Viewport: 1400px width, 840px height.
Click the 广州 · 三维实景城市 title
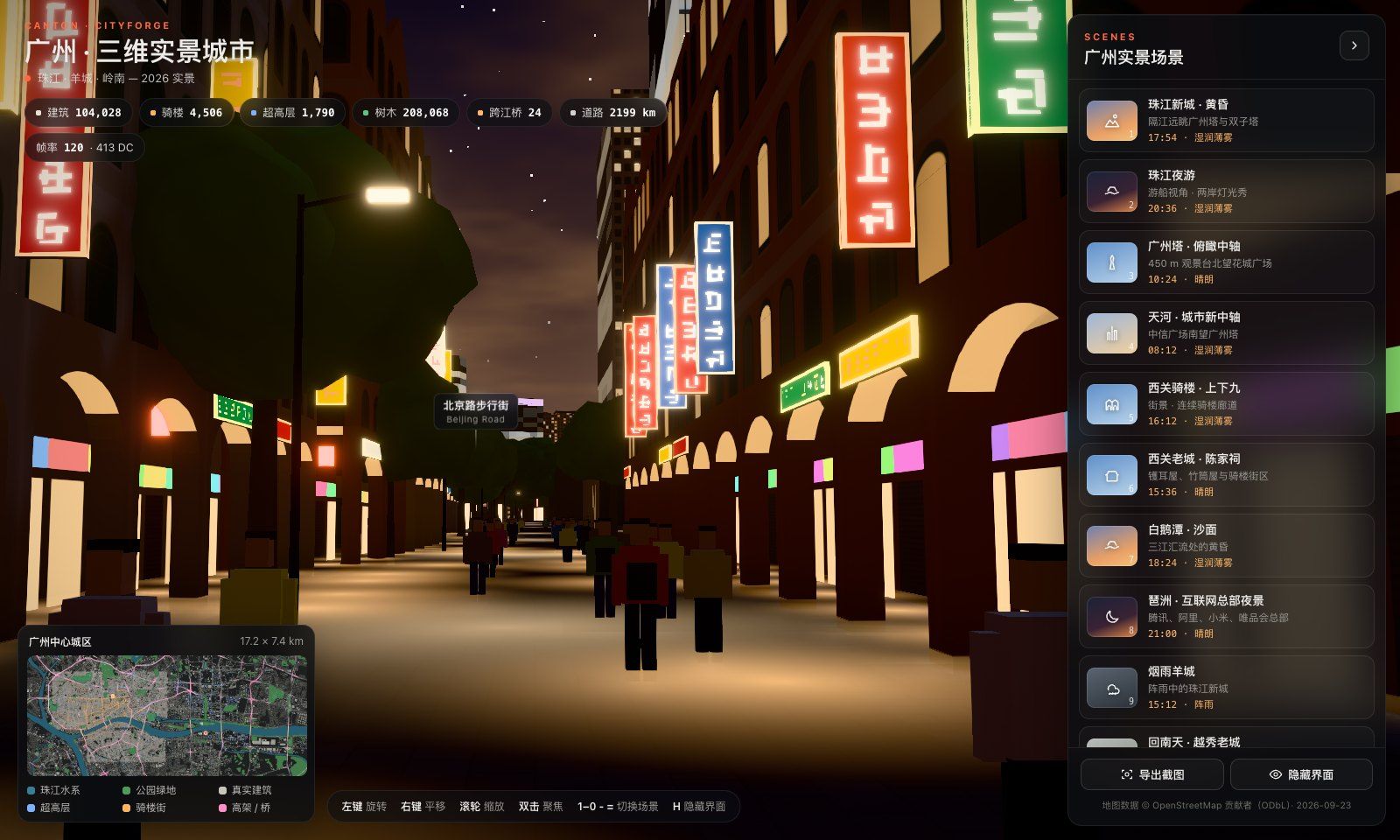click(x=140, y=52)
